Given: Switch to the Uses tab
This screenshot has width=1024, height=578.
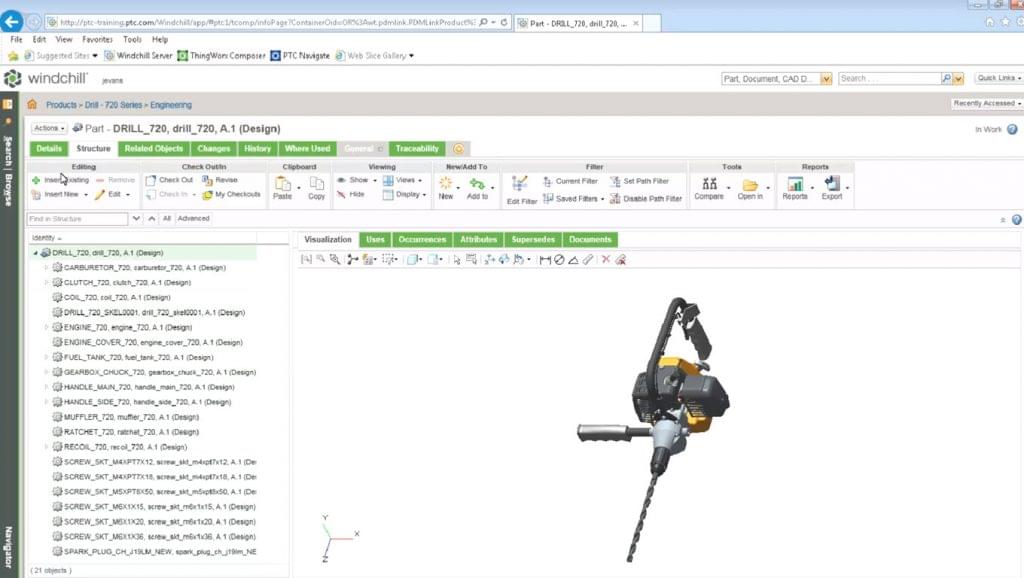Looking at the screenshot, I should click(375, 240).
